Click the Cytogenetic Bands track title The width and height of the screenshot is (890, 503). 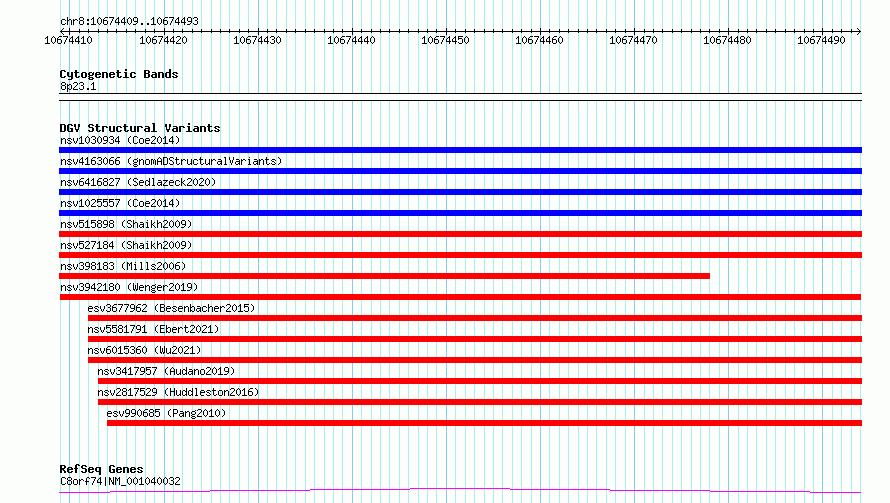pyautogui.click(x=119, y=74)
